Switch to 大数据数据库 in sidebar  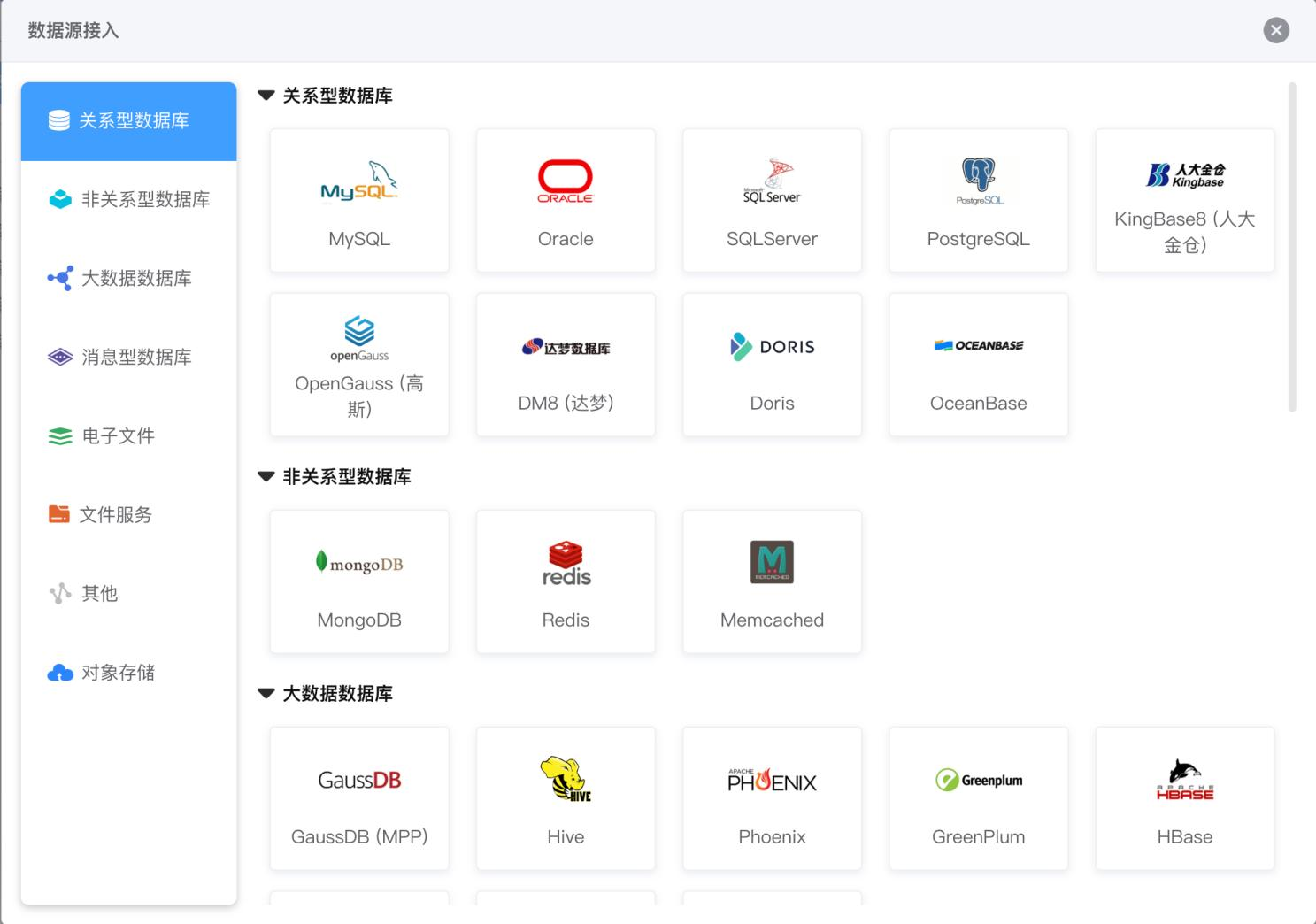[x=129, y=279]
